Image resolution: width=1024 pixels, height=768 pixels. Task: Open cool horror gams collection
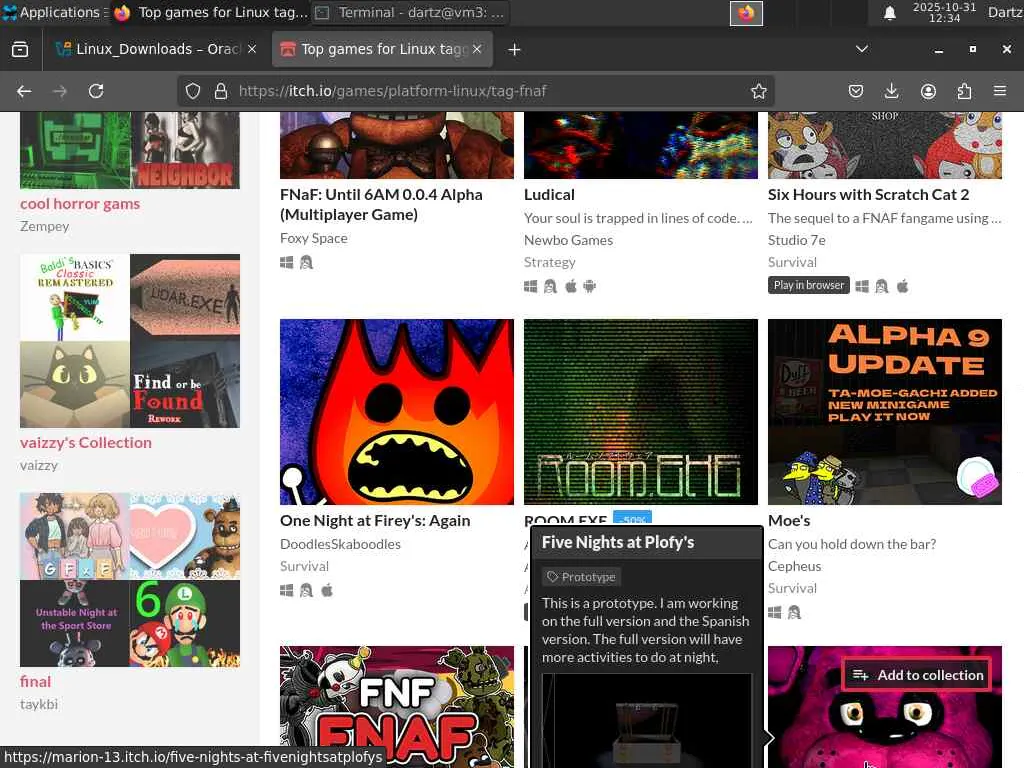80,204
